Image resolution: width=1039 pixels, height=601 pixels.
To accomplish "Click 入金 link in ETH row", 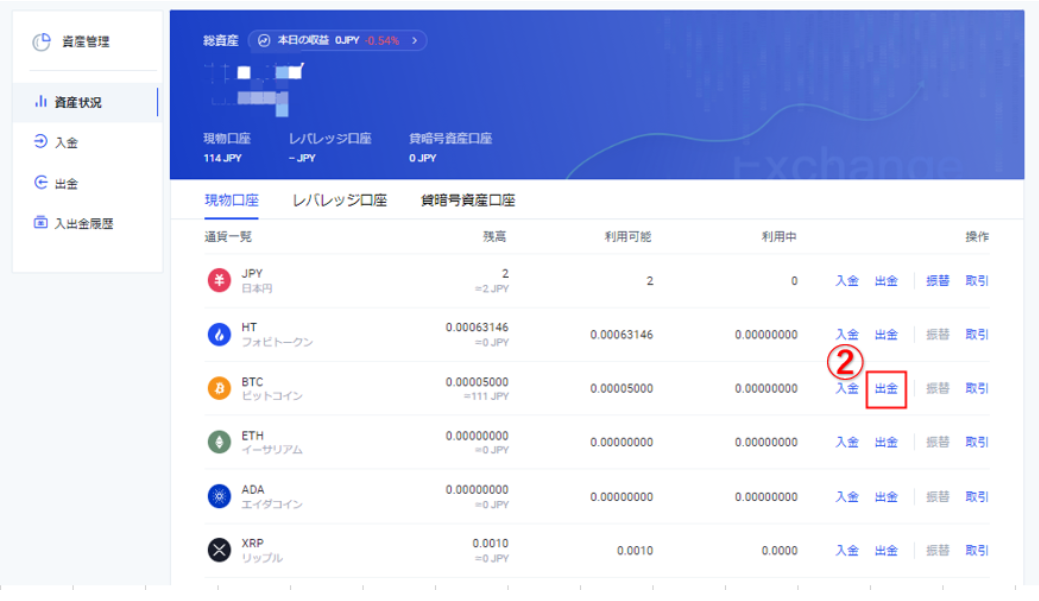I will click(x=847, y=442).
